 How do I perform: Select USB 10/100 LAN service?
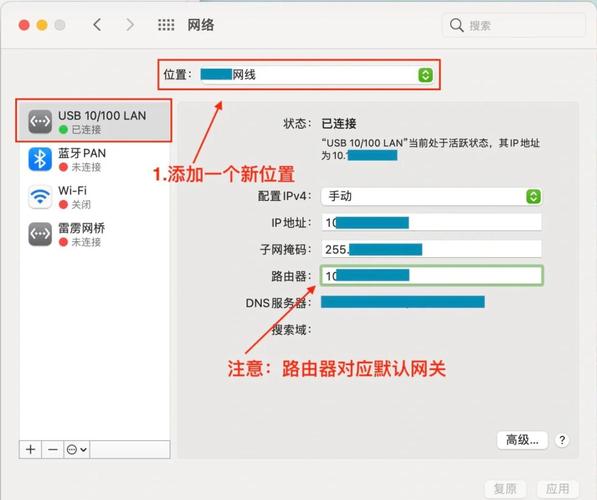point(94,121)
